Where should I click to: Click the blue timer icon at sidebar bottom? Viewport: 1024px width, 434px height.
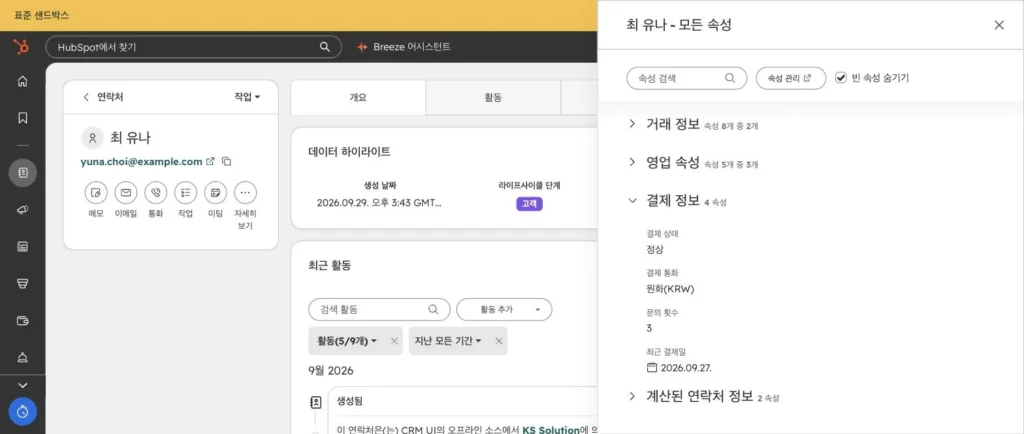point(22,412)
